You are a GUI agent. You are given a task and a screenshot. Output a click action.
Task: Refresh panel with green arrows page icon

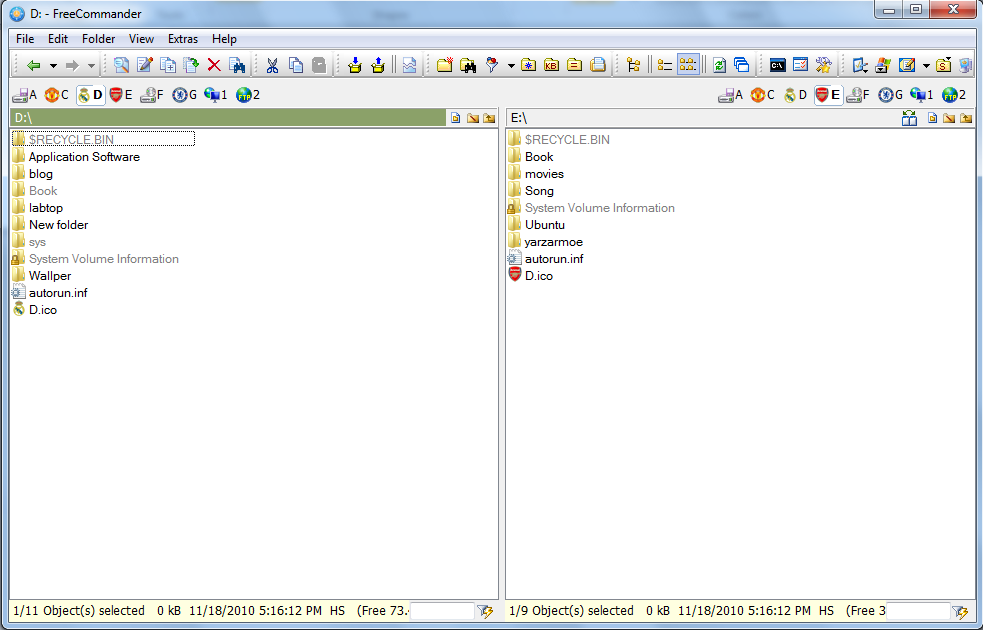pyautogui.click(x=719, y=65)
